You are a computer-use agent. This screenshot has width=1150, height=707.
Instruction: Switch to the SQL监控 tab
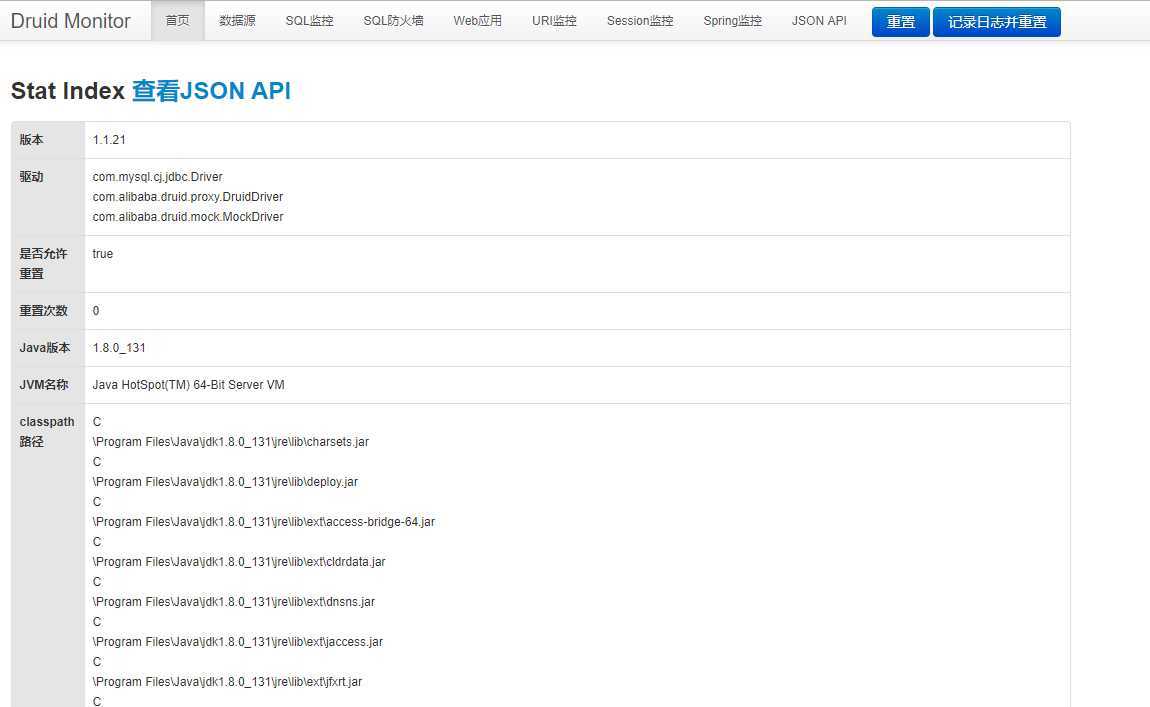point(310,21)
